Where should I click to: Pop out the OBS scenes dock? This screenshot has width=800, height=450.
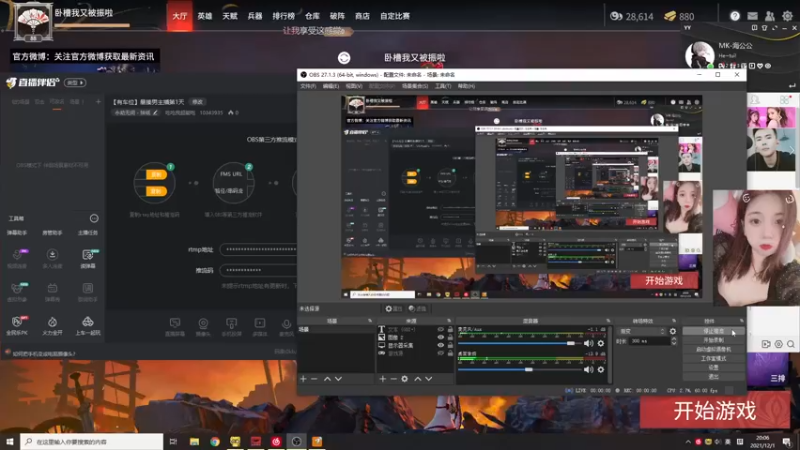(370, 321)
